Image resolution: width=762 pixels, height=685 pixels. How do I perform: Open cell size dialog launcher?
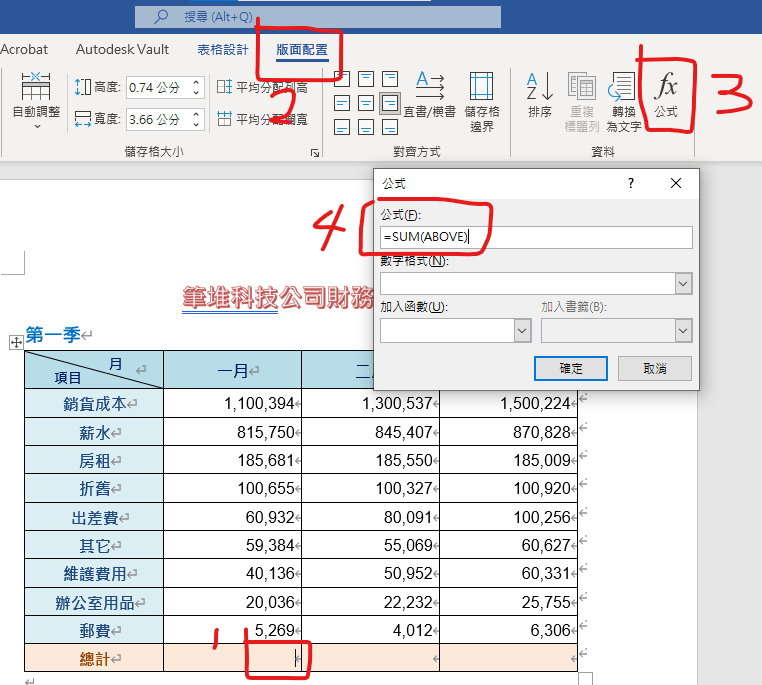[x=315, y=153]
